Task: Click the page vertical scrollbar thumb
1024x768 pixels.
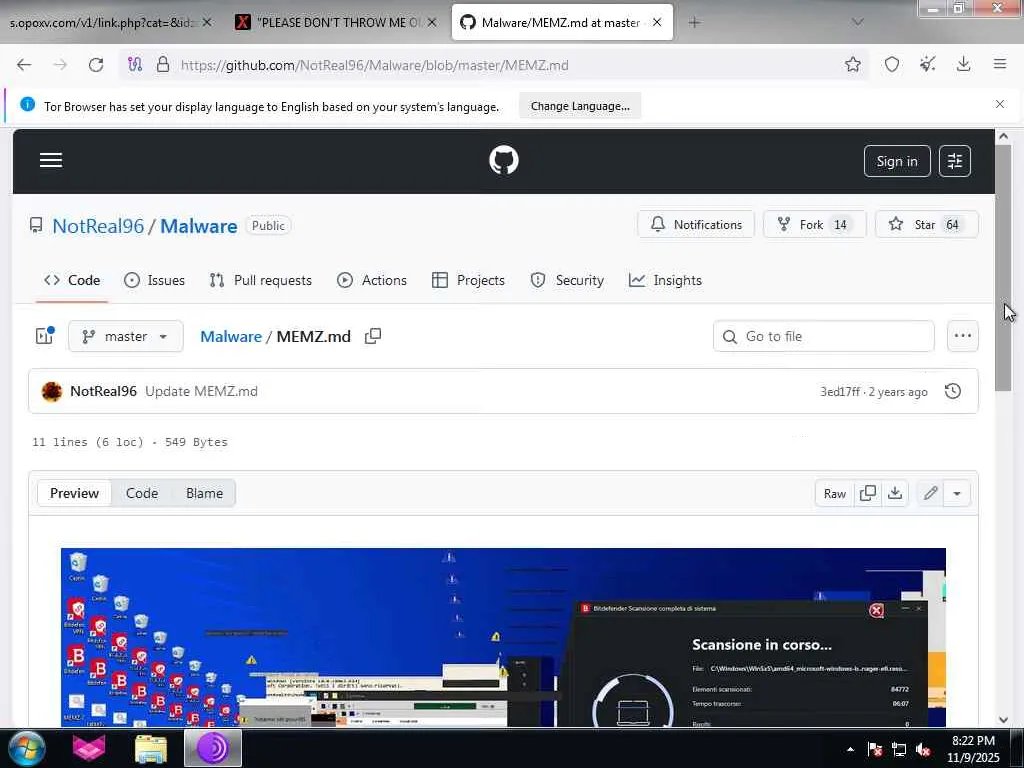Action: (1003, 268)
